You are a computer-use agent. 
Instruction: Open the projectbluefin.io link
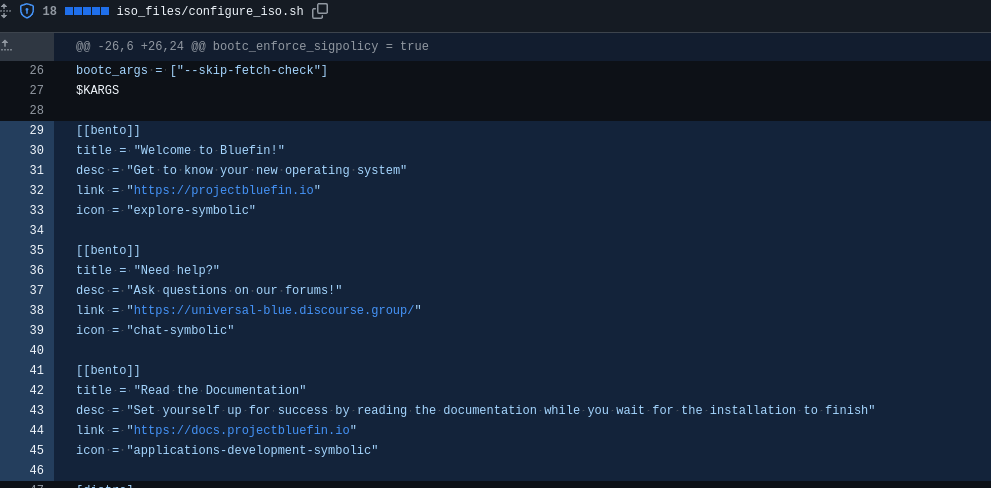pyautogui.click(x=224, y=191)
